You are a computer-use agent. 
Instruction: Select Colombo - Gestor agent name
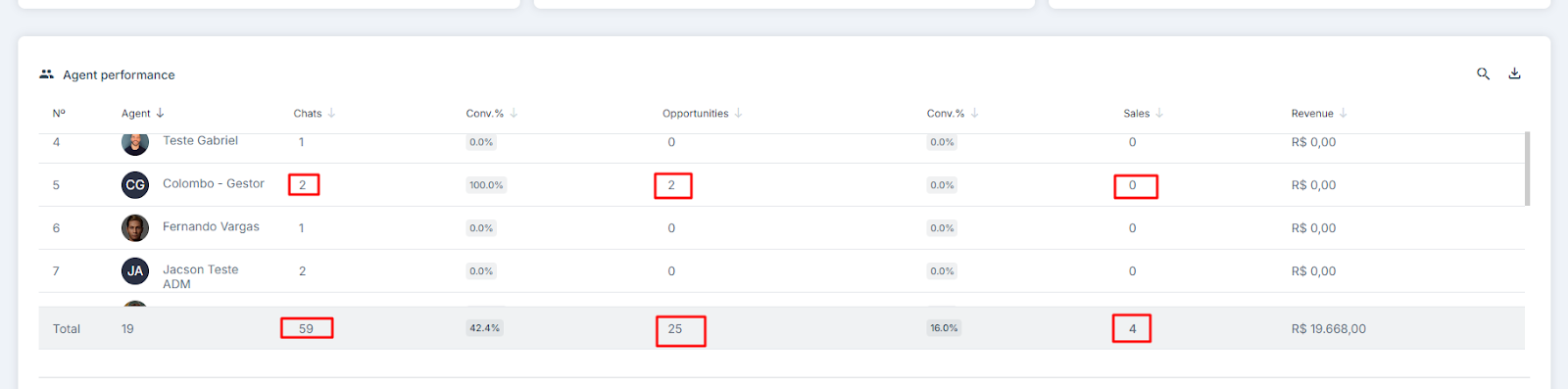214,183
